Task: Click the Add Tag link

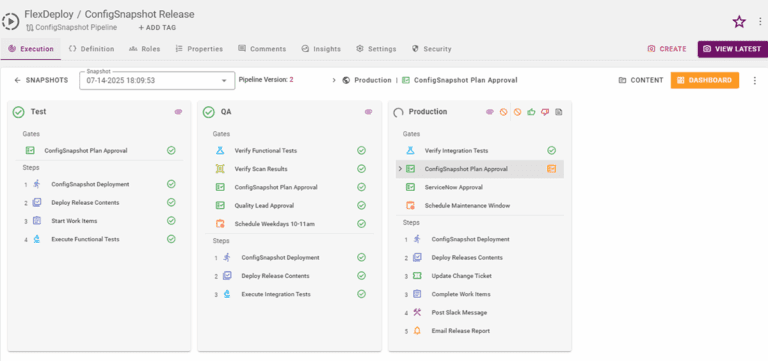Action: tap(157, 27)
